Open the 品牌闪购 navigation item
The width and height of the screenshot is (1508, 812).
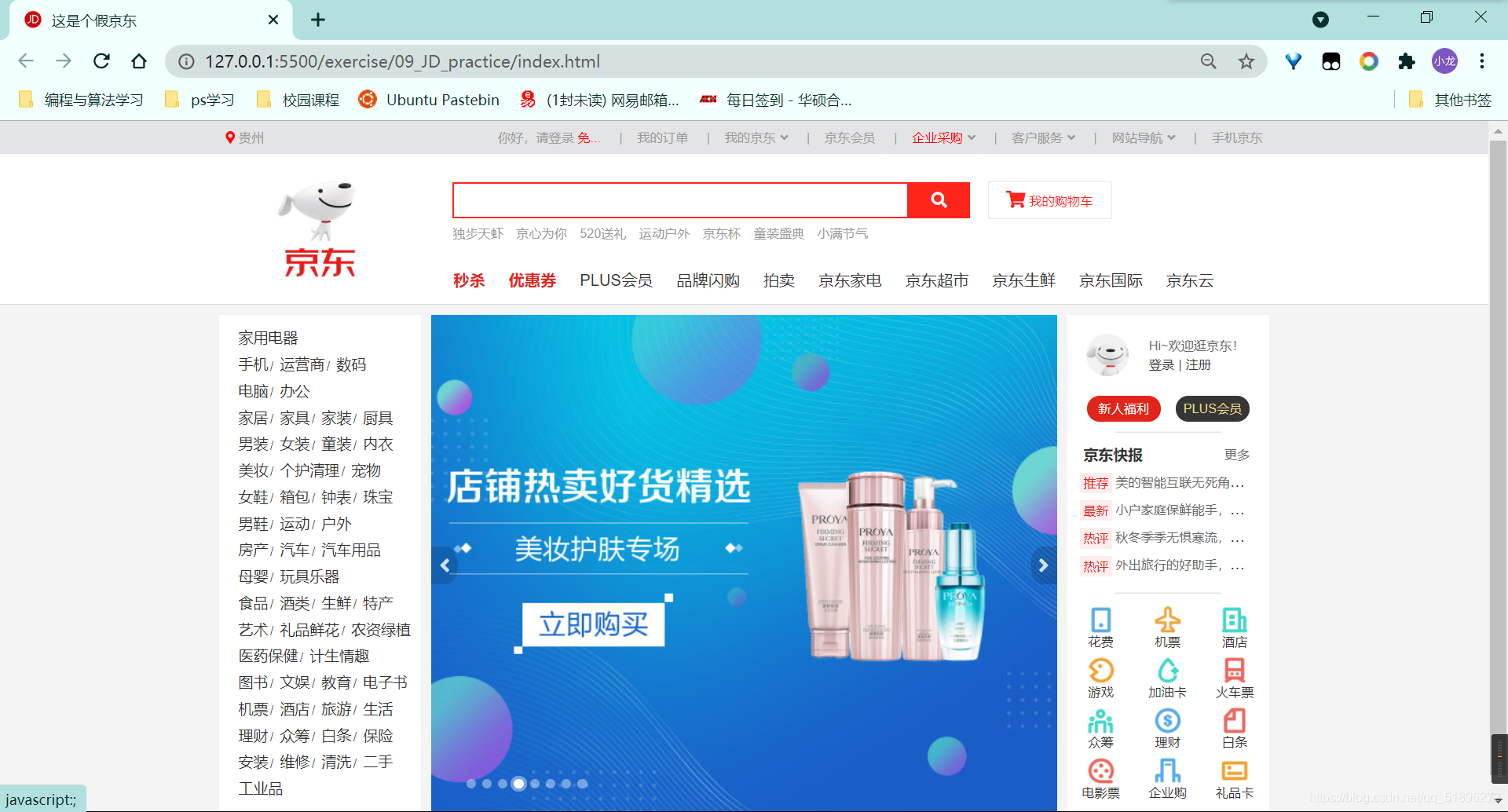(x=708, y=280)
